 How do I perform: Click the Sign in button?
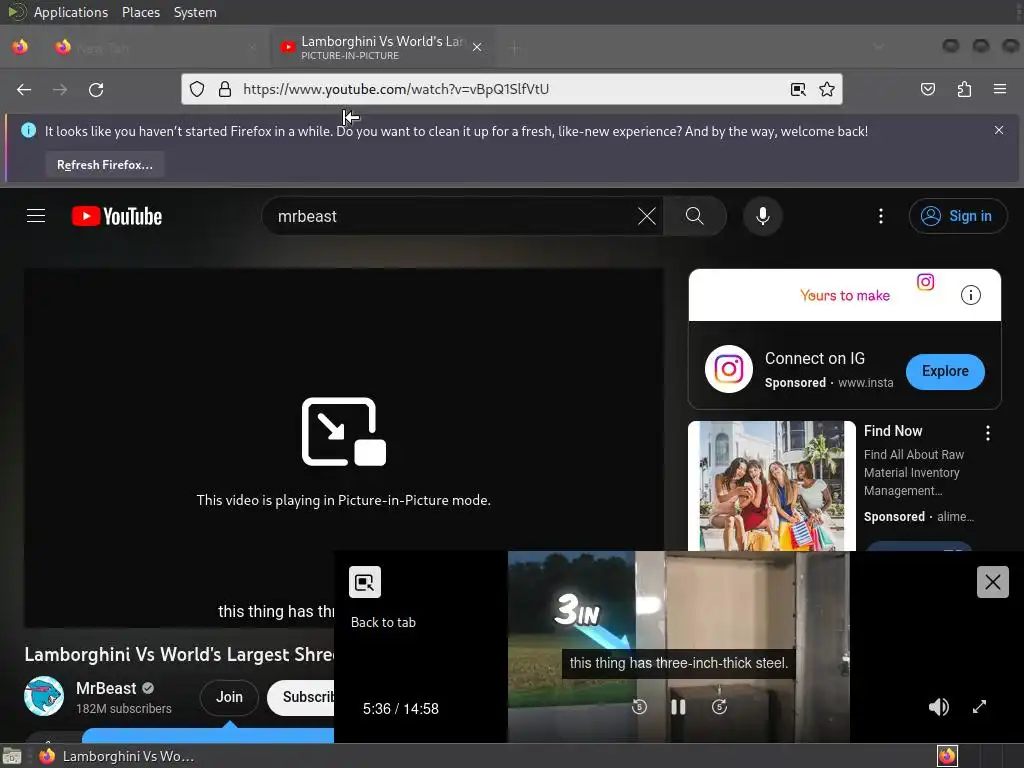point(957,216)
